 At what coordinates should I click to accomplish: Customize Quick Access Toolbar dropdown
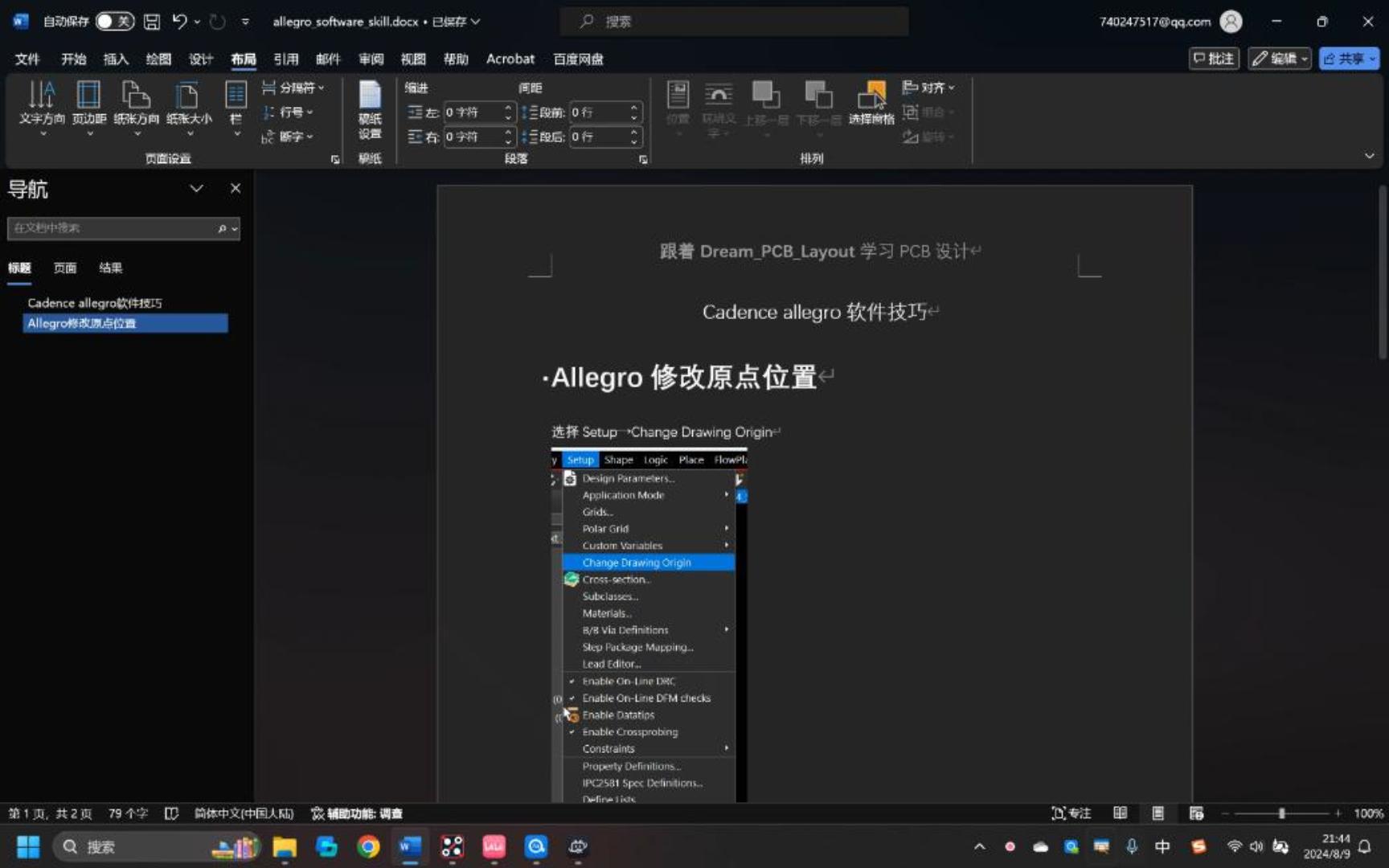click(245, 22)
